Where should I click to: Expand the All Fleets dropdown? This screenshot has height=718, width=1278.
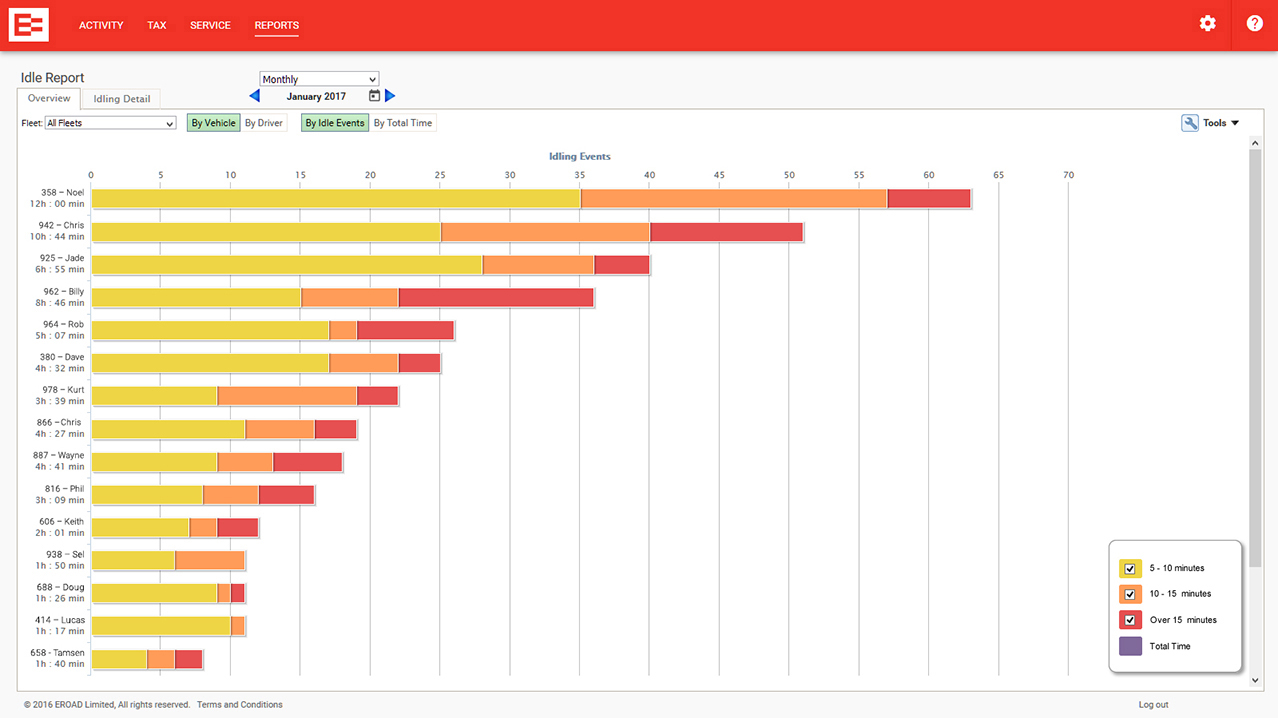[110, 123]
